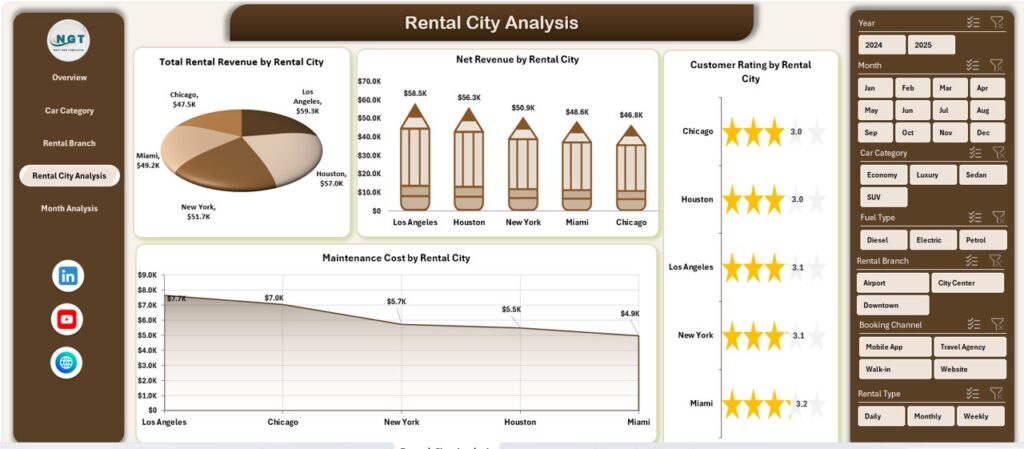The image size is (1024, 449).
Task: Toggle multi-select on Car Category slicer
Action: [974, 152]
